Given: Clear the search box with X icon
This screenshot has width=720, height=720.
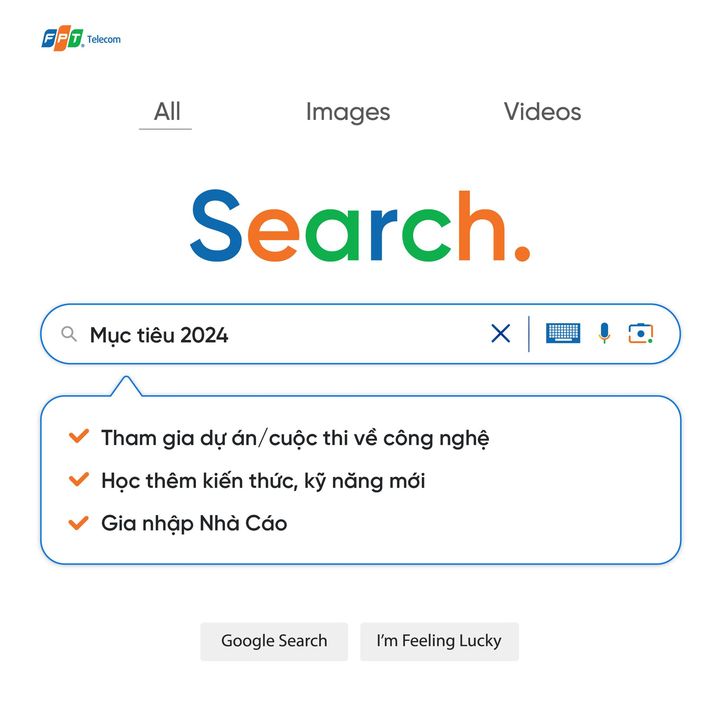Looking at the screenshot, I should (500, 334).
